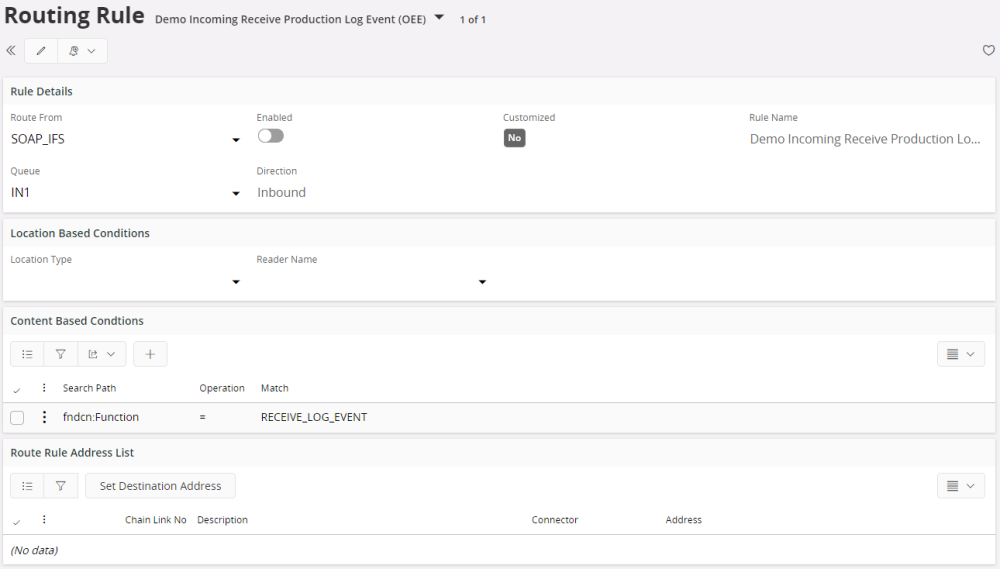This screenshot has width=1000, height=569.
Task: Click Set Destination Address button
Action: tap(160, 486)
